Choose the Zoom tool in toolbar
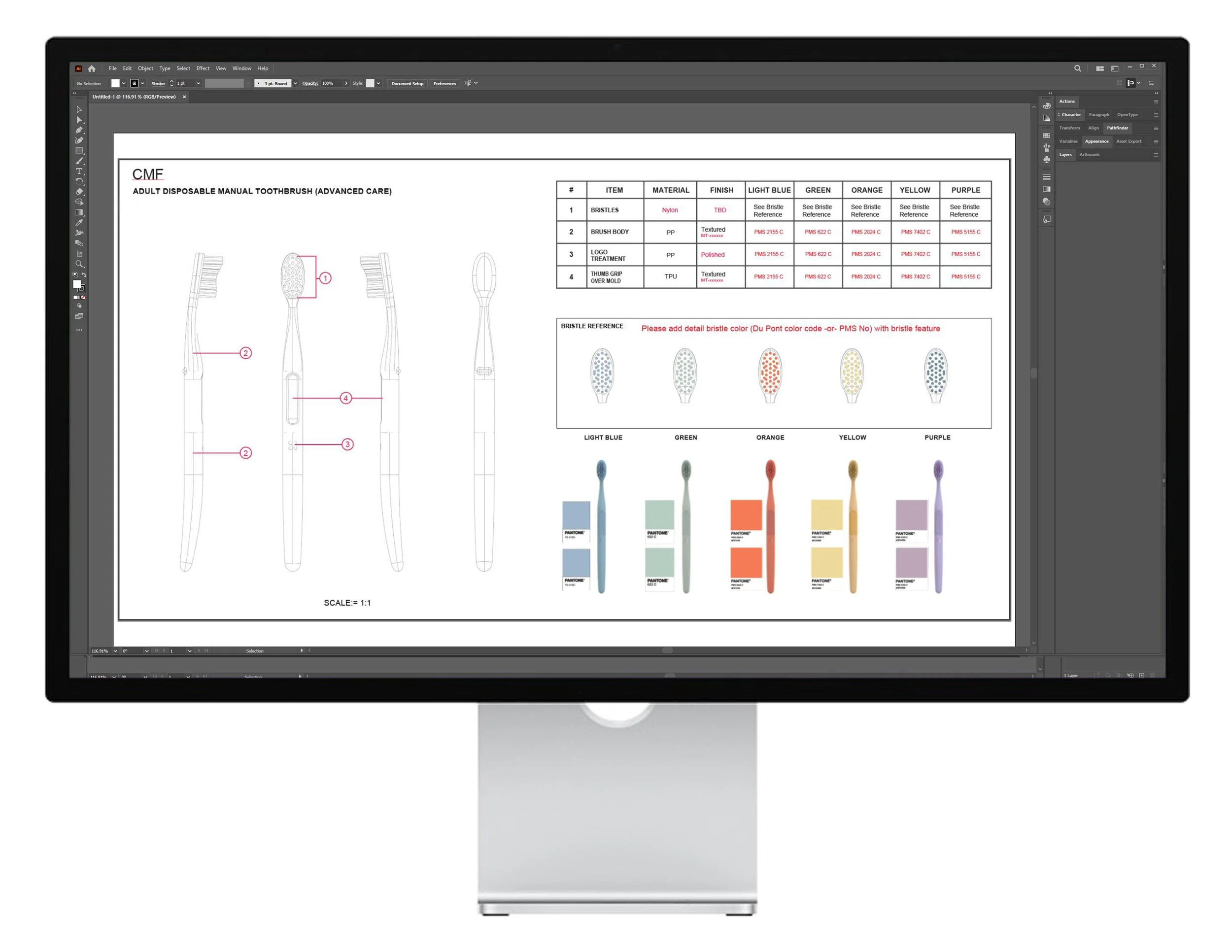1232x952 pixels. pyautogui.click(x=79, y=264)
